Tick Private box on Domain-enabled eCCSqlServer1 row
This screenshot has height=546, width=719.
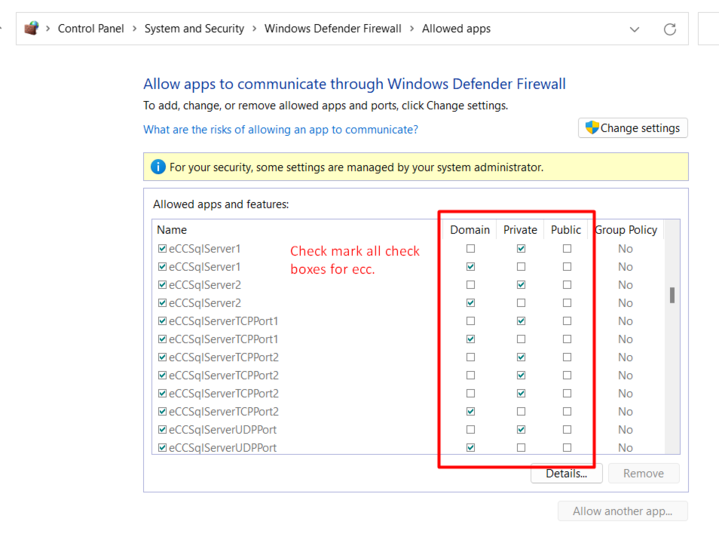521,267
